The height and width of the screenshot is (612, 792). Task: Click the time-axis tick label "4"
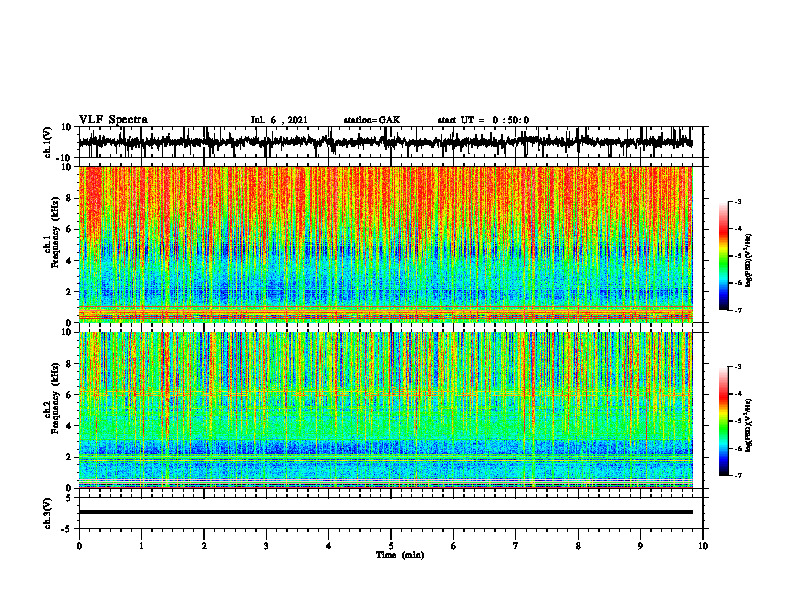(329, 546)
